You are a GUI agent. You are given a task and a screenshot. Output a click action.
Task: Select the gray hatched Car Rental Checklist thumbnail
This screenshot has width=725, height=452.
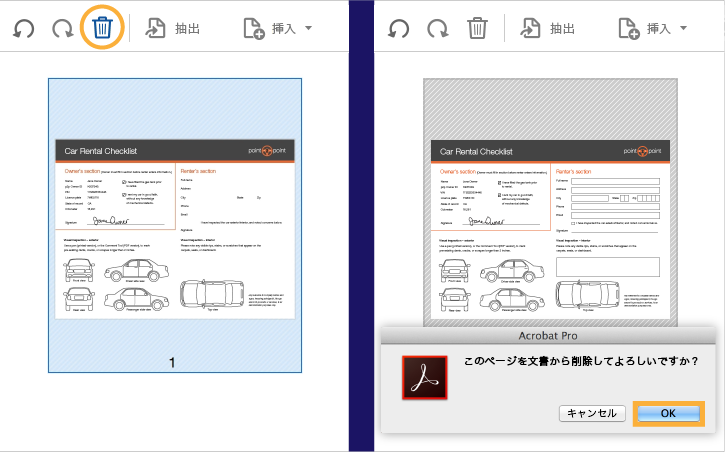point(550,202)
